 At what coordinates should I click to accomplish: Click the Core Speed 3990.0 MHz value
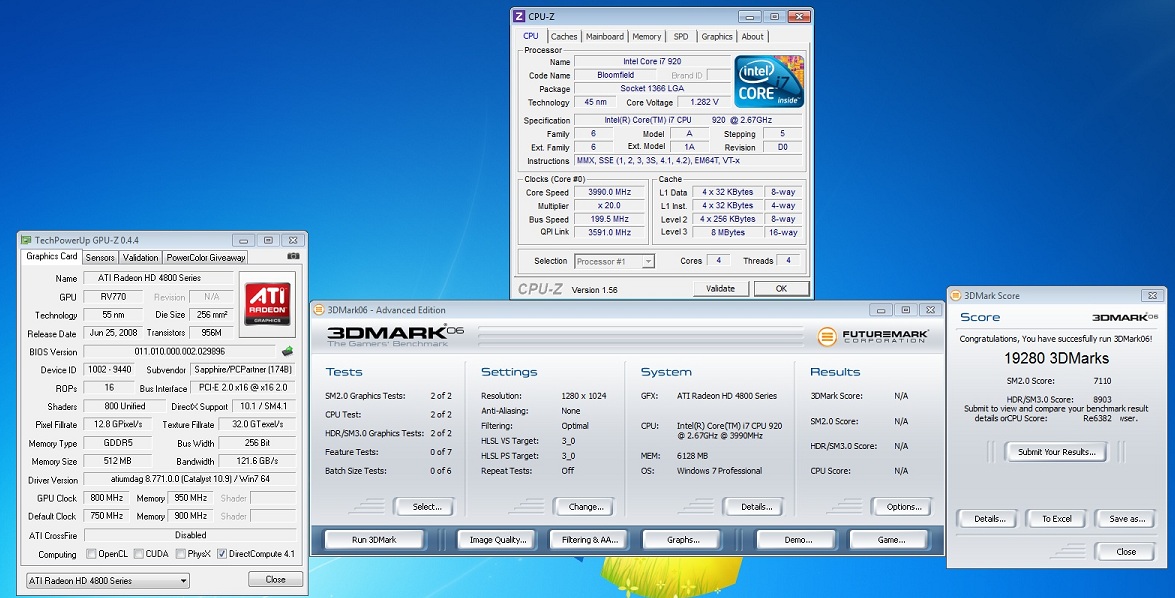point(611,192)
